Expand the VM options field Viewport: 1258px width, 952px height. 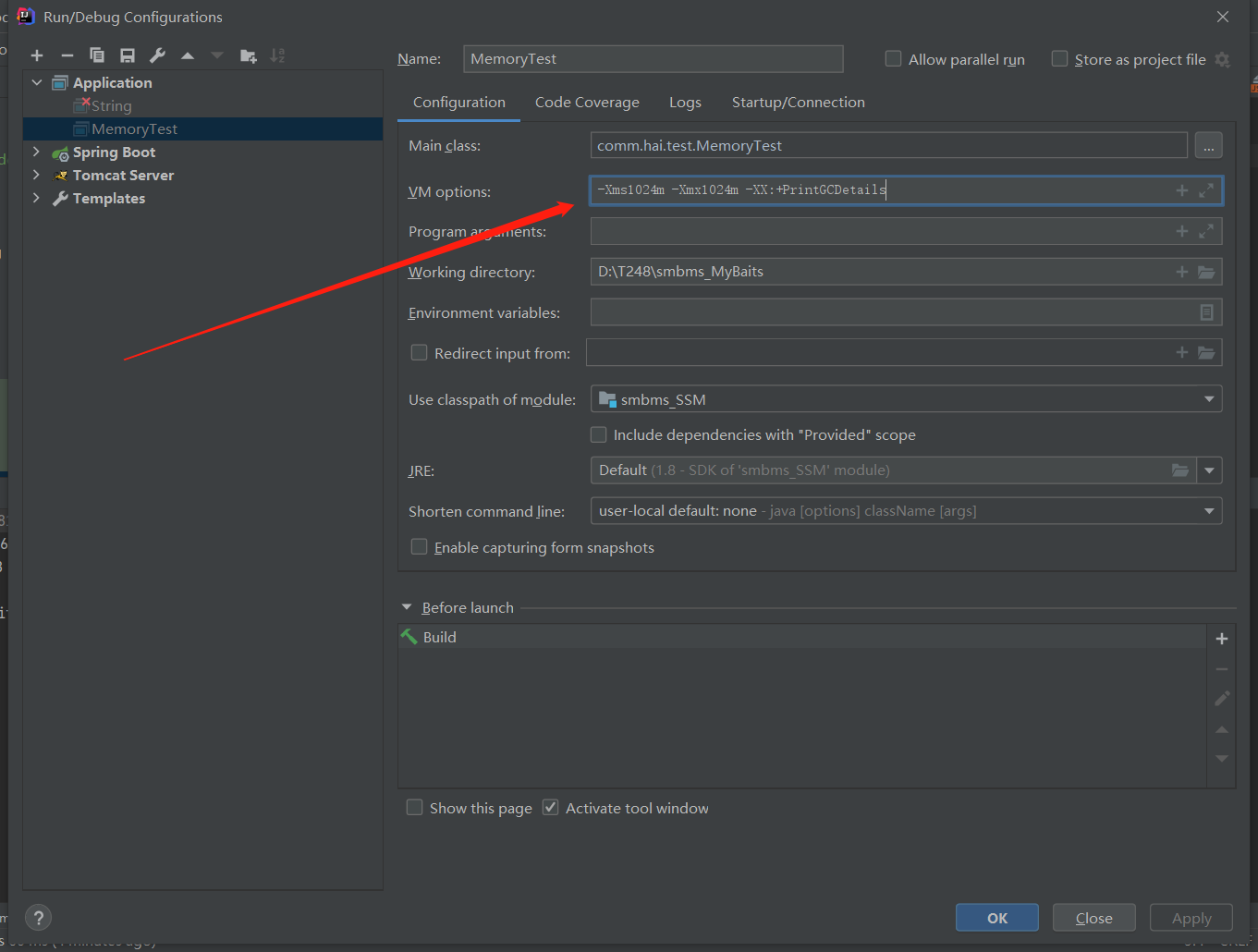click(x=1206, y=190)
